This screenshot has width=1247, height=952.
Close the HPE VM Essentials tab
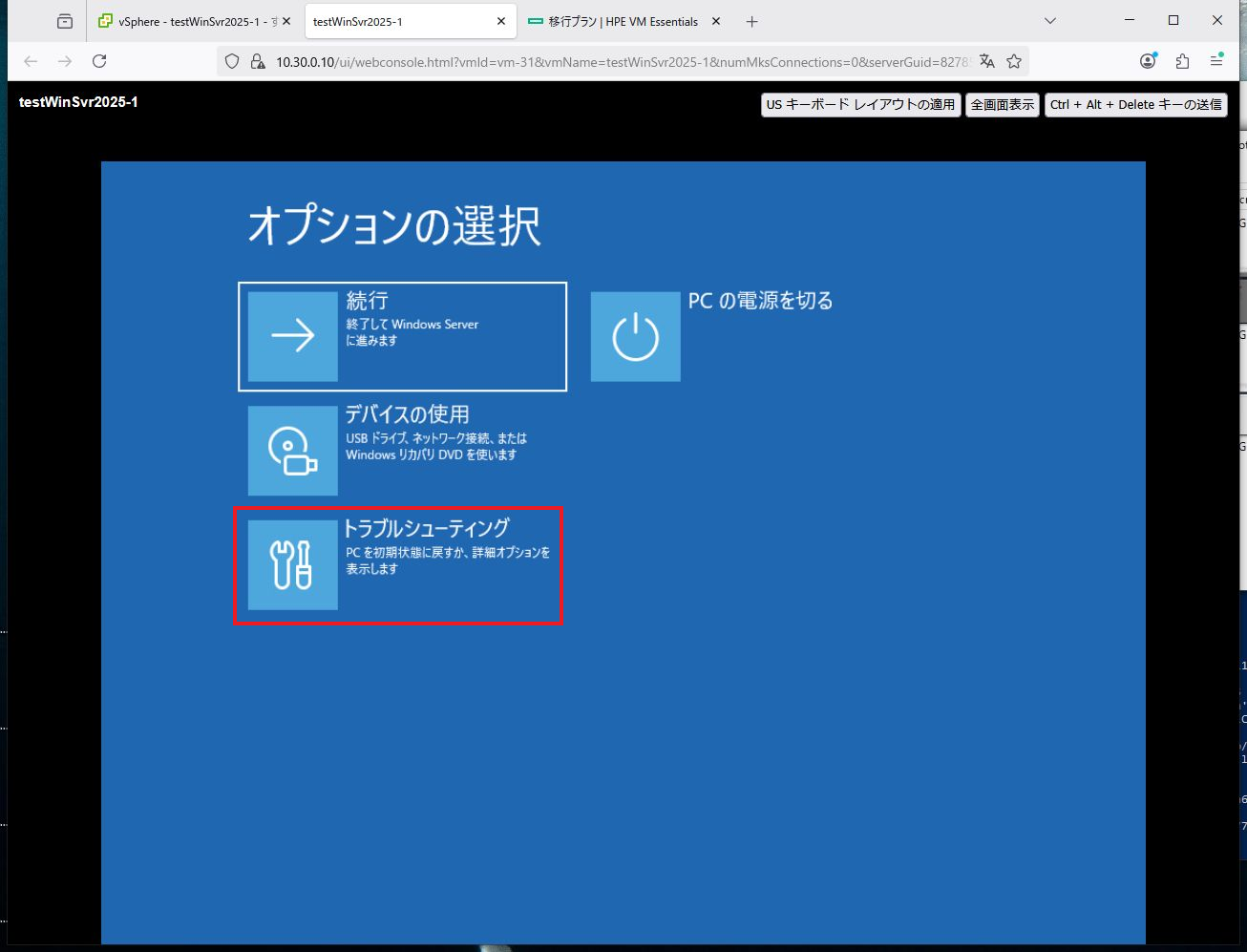coord(716,21)
